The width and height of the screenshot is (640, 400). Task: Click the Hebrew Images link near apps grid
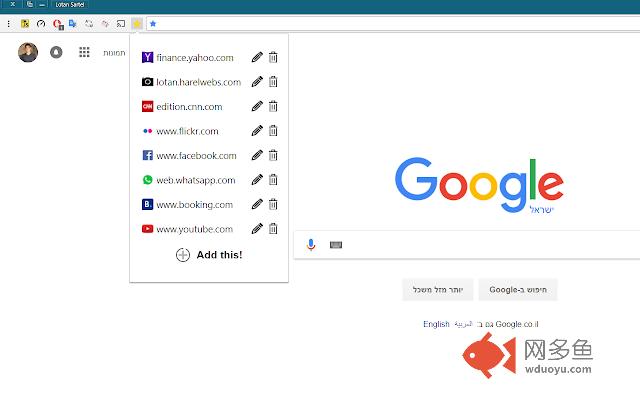coord(114,53)
